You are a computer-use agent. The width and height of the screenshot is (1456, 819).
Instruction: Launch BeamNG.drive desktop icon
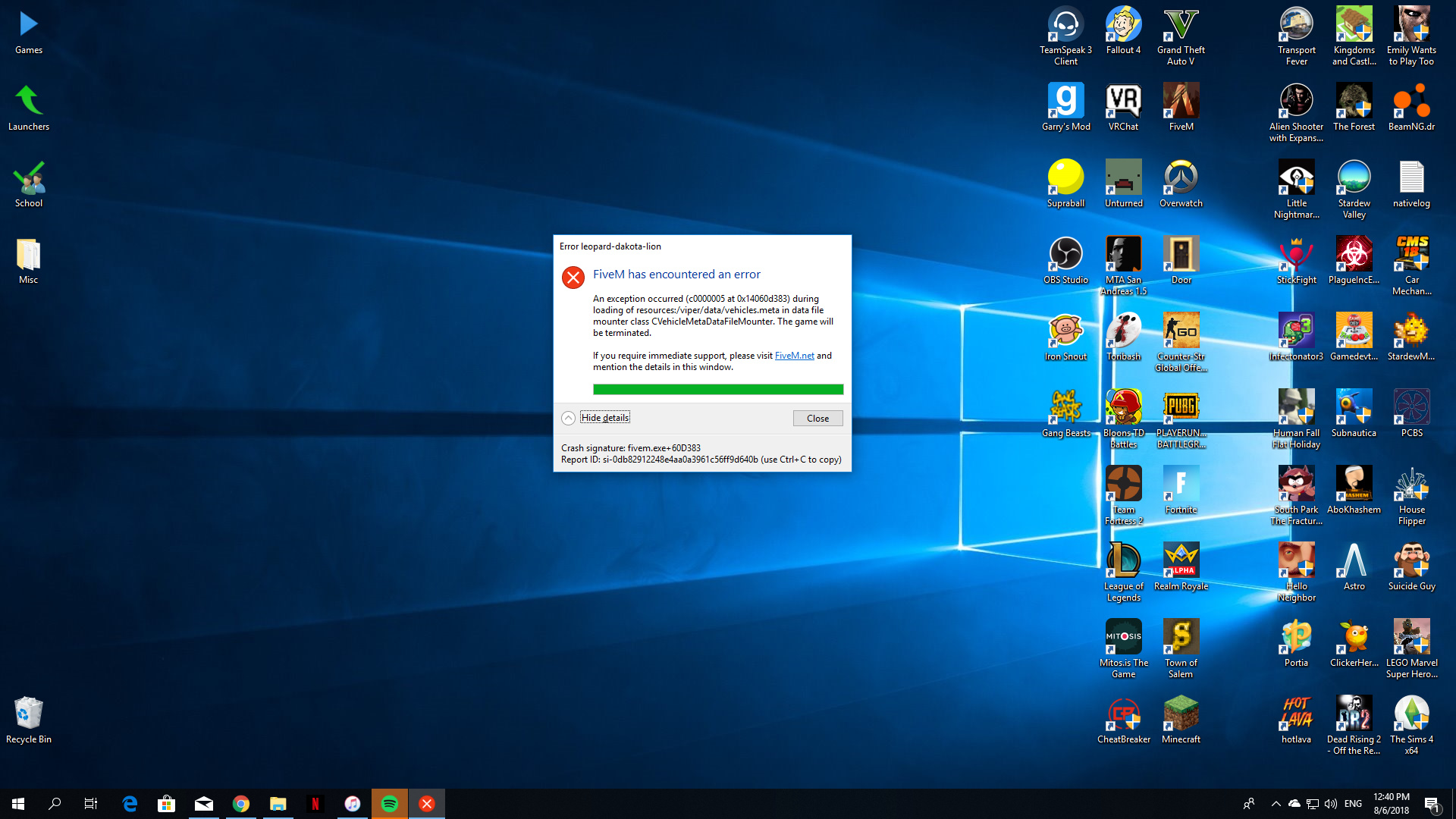pos(1411,108)
